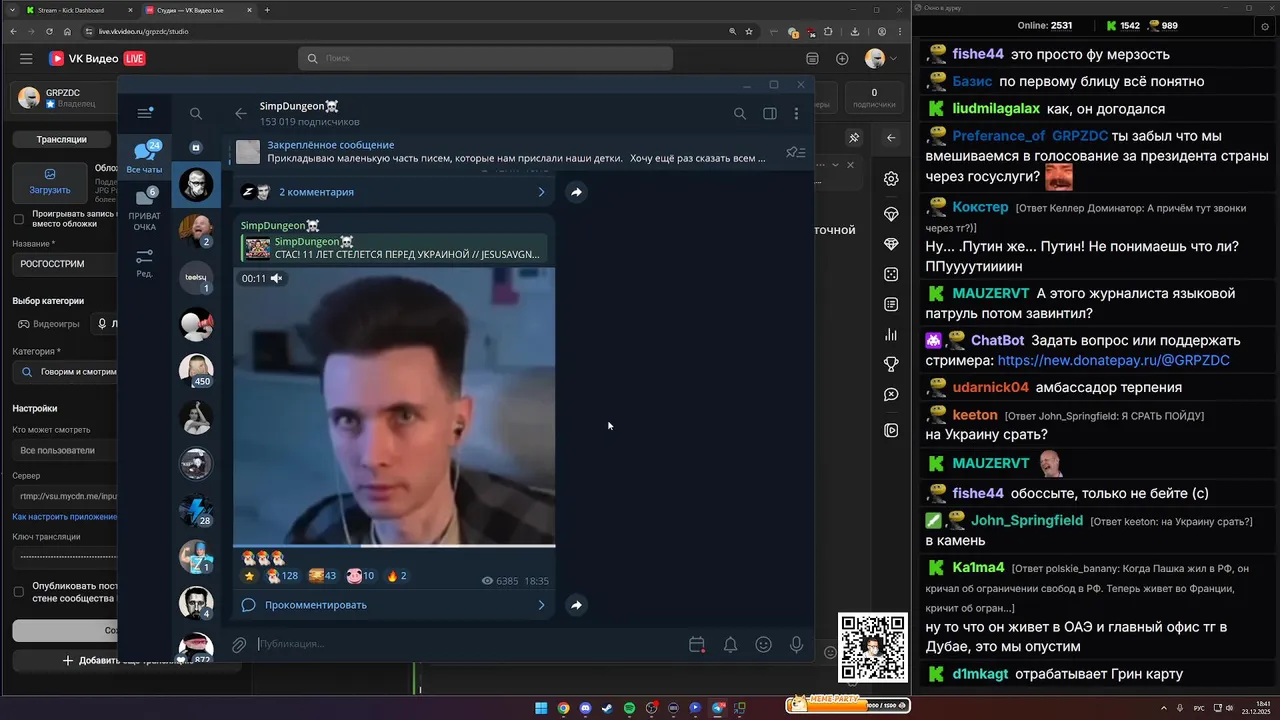1280x720 pixels.
Task: Open Spotify from the taskbar
Action: coord(629,708)
